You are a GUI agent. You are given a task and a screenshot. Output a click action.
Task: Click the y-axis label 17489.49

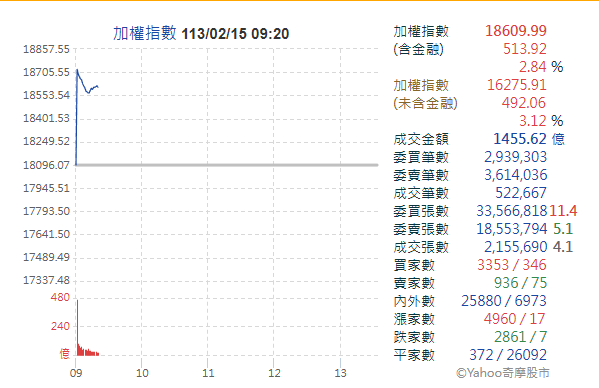[x=46, y=257]
